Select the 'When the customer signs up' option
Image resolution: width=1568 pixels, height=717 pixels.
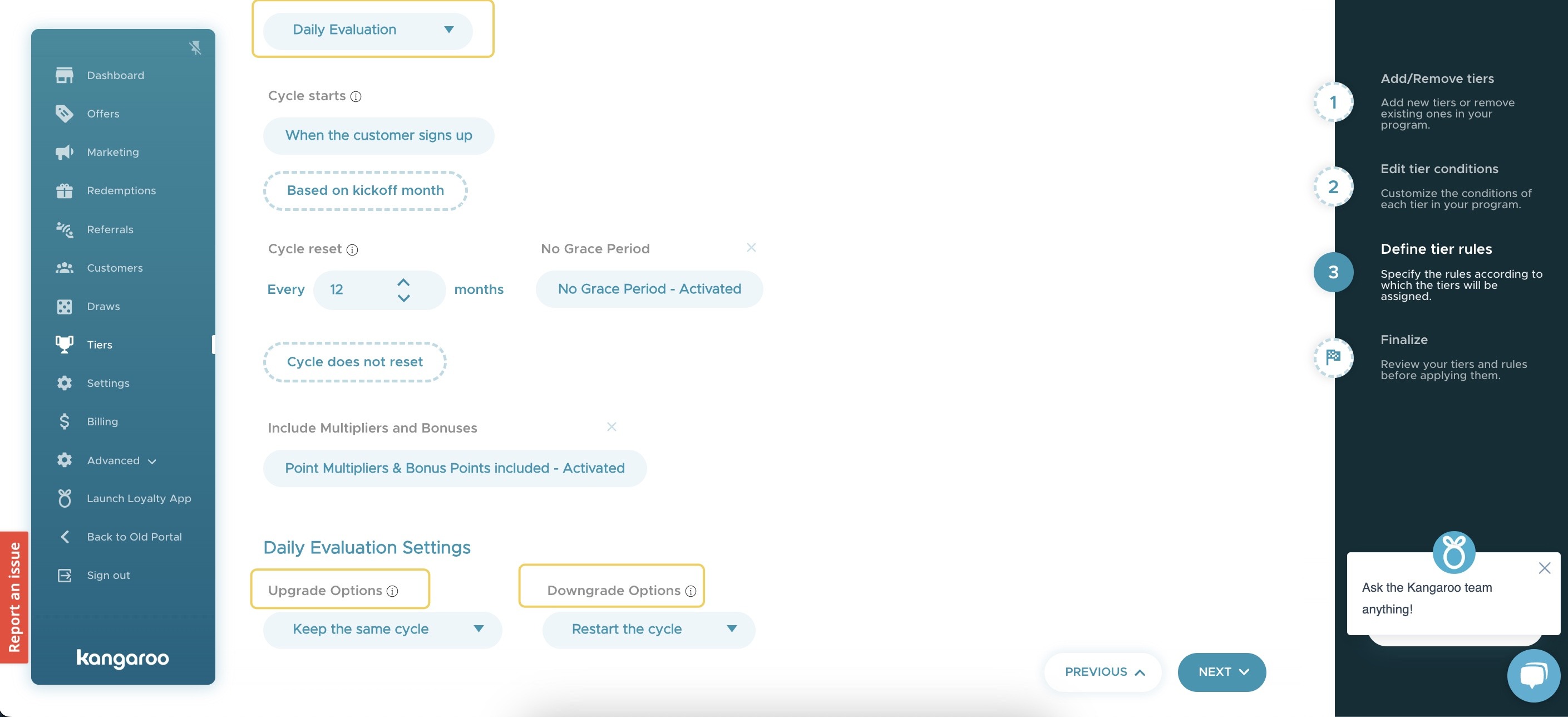click(x=378, y=136)
